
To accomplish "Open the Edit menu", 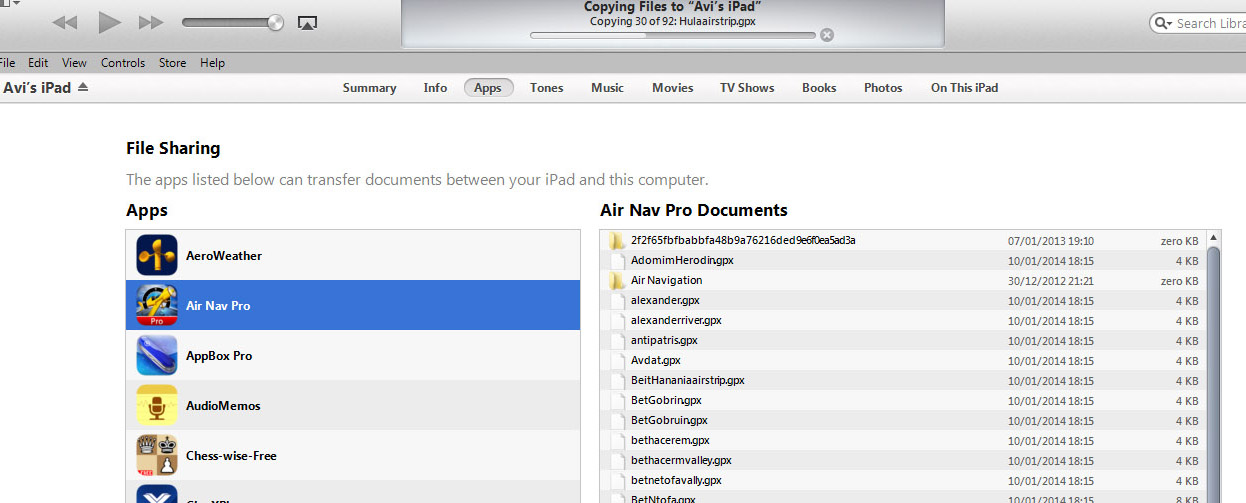I will pos(38,62).
